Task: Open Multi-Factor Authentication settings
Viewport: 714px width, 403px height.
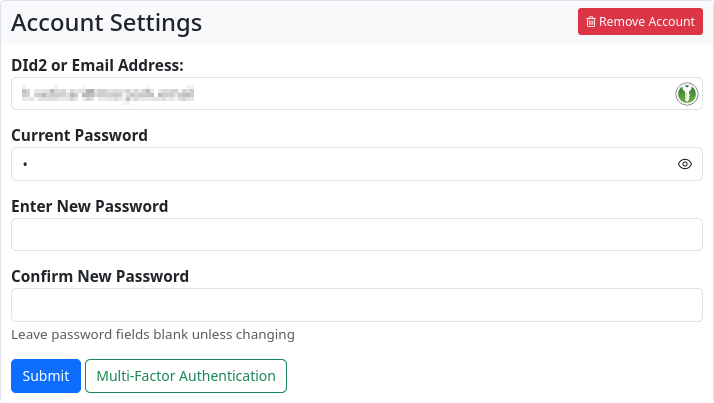Action: 186,376
